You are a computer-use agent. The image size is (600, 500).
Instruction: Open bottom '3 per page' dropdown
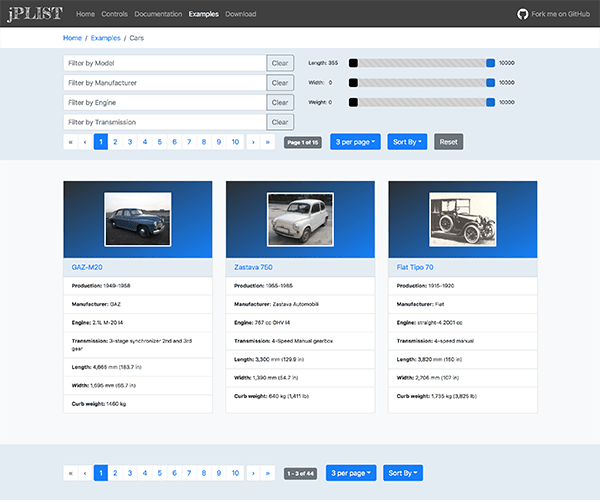point(351,473)
